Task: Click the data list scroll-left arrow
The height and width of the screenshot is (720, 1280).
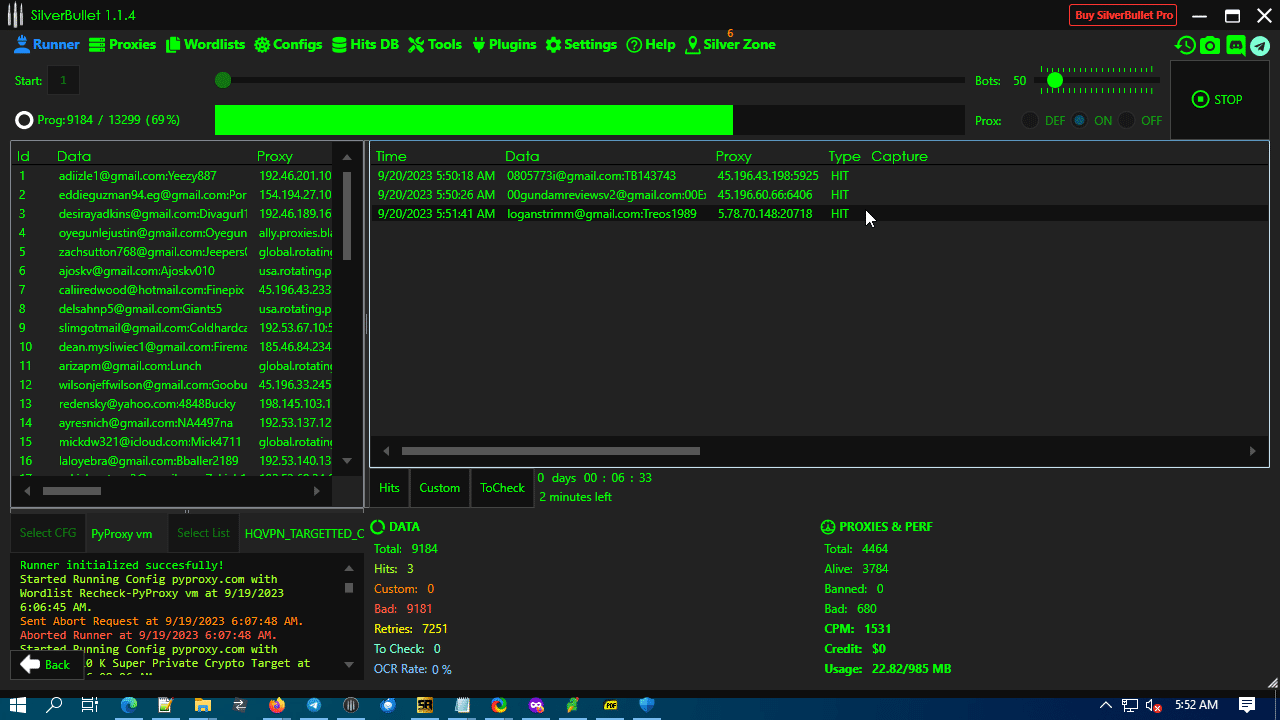Action: (x=27, y=491)
